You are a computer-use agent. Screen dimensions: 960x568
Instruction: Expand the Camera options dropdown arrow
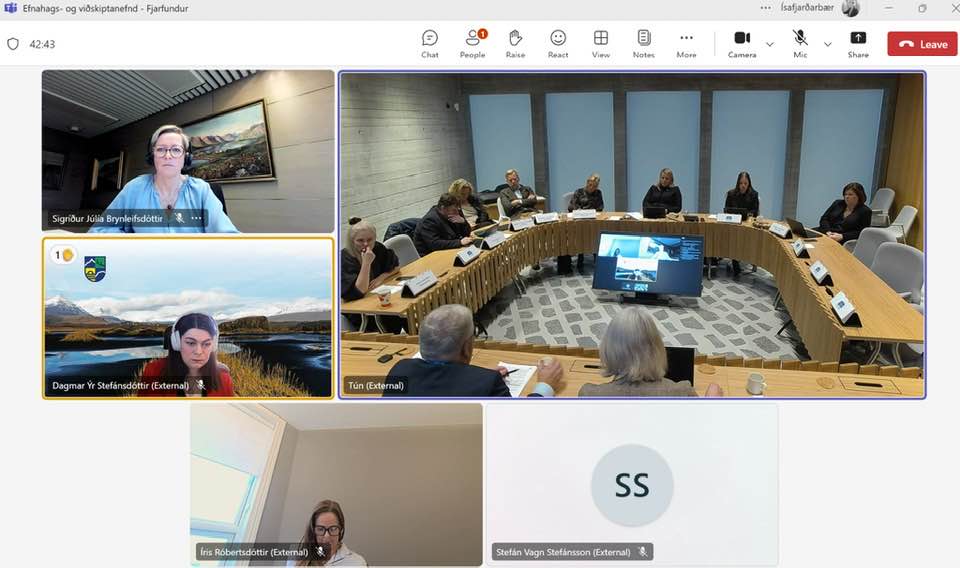[x=769, y=44]
